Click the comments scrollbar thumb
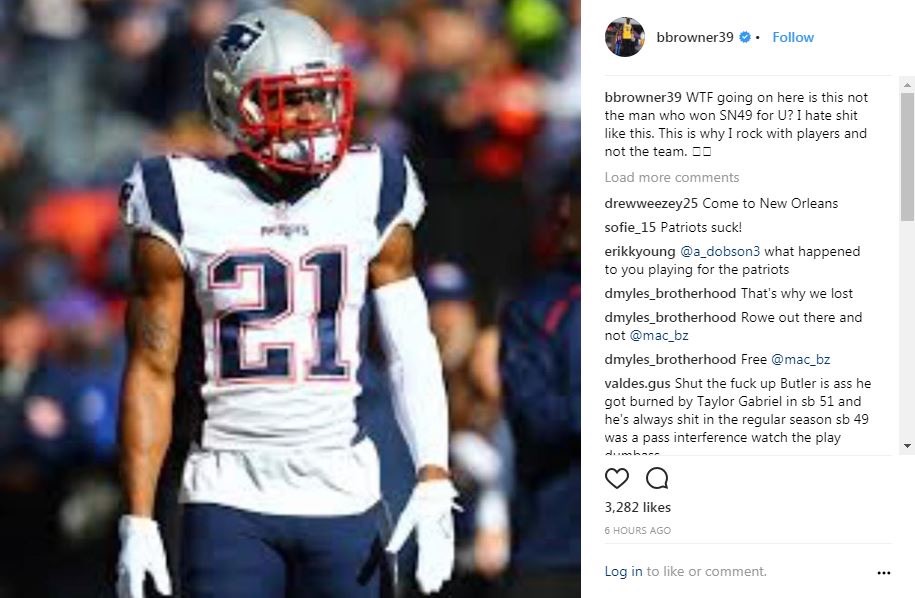Viewport: 915px width, 598px height. tap(907, 156)
